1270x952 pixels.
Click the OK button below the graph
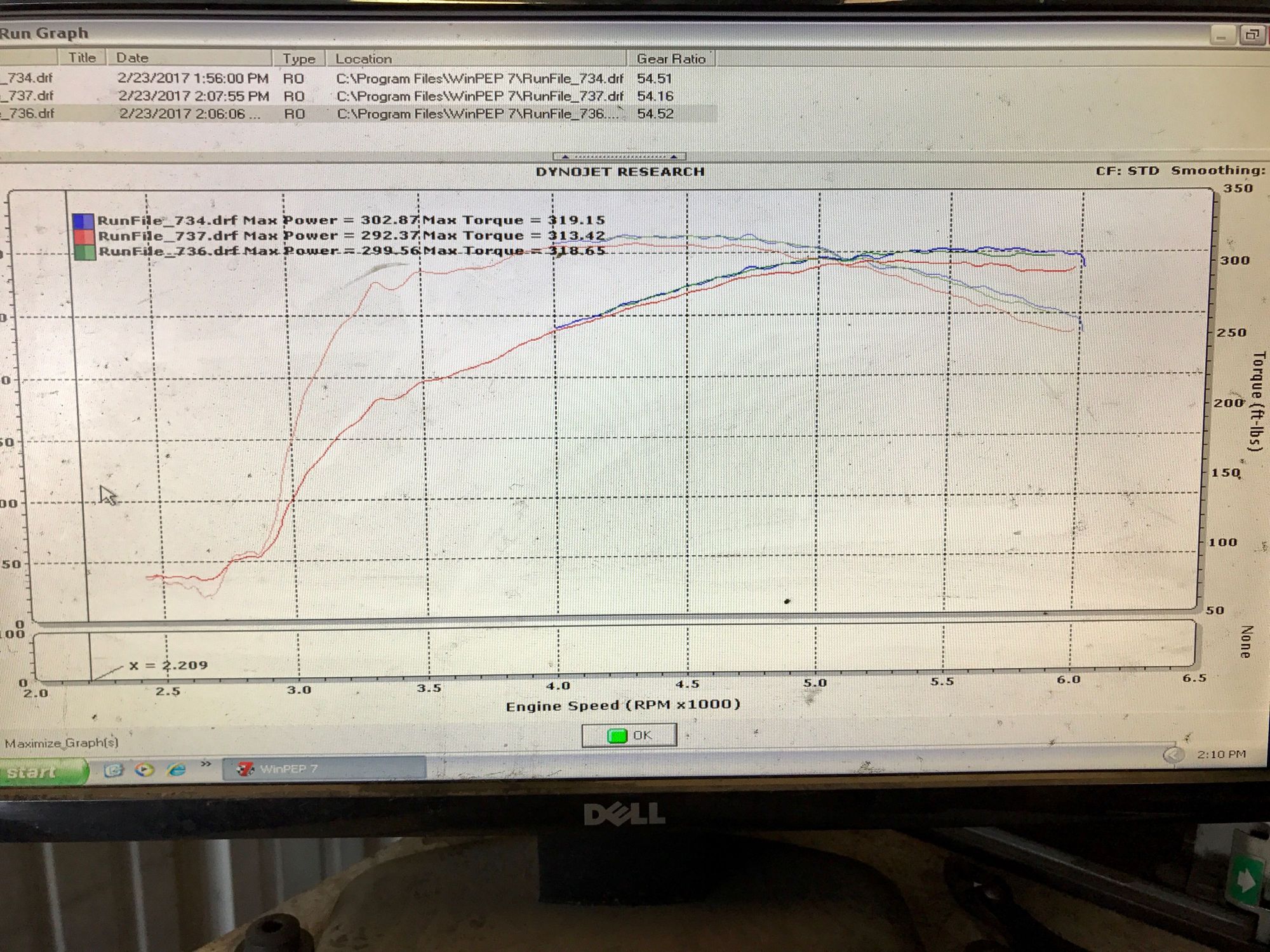click(630, 734)
